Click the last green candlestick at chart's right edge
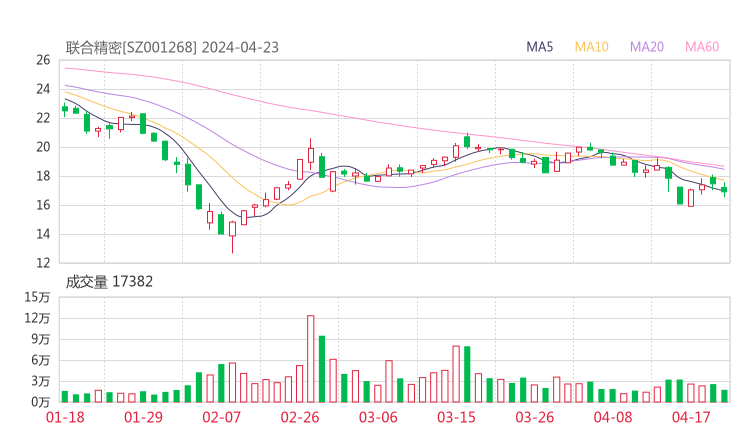Image resolution: width=740 pixels, height=440 pixels. point(724,190)
